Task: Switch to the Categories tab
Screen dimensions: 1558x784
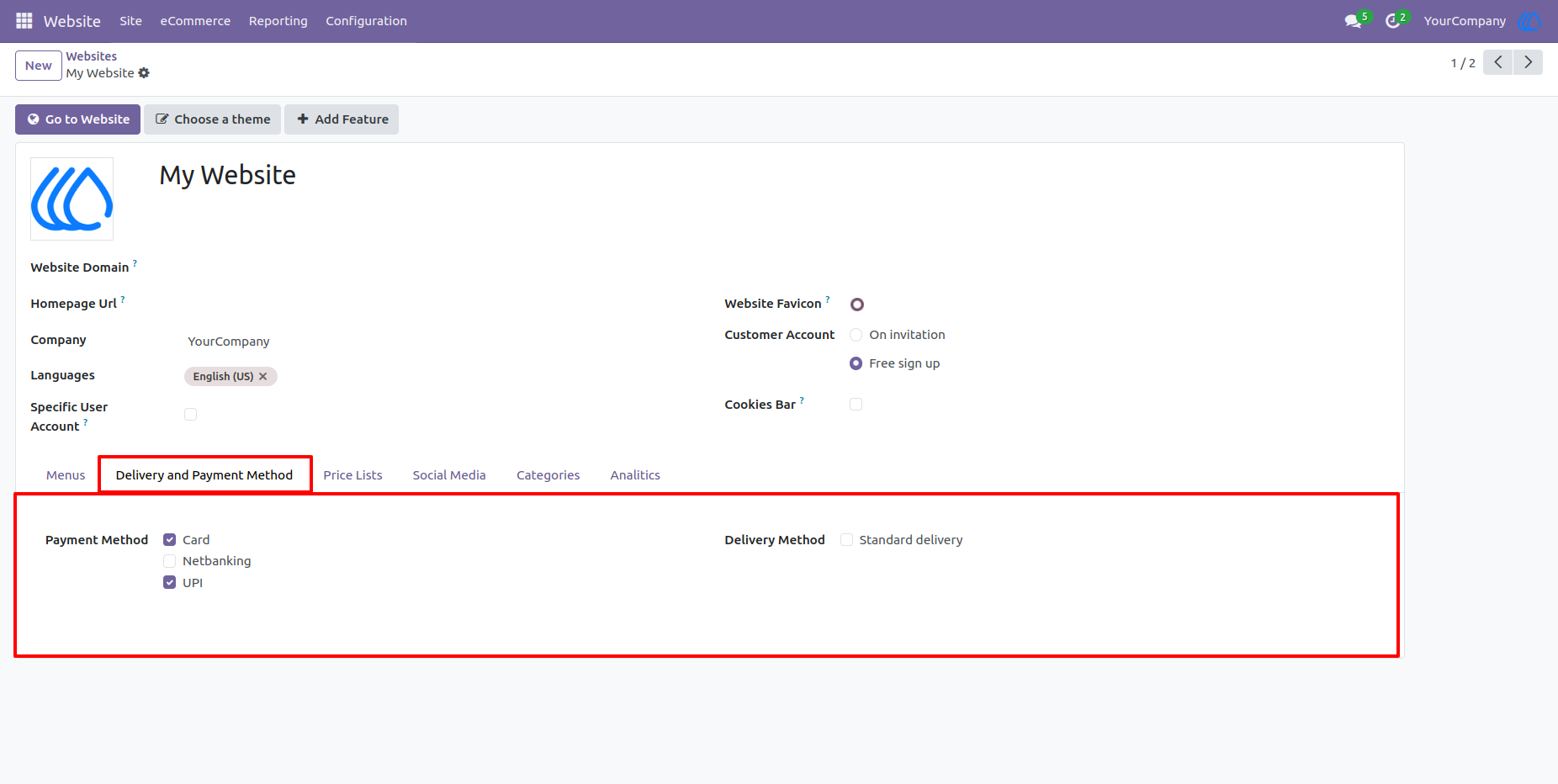Action: click(548, 475)
